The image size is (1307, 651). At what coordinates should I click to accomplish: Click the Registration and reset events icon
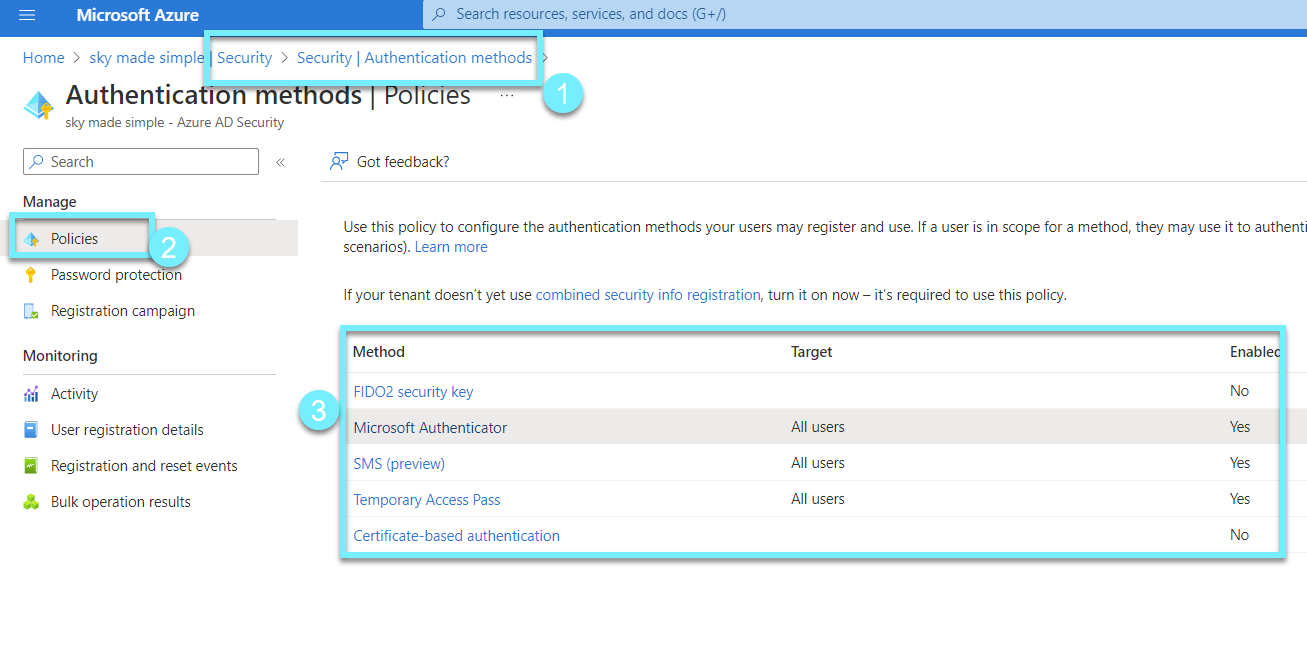(31, 466)
